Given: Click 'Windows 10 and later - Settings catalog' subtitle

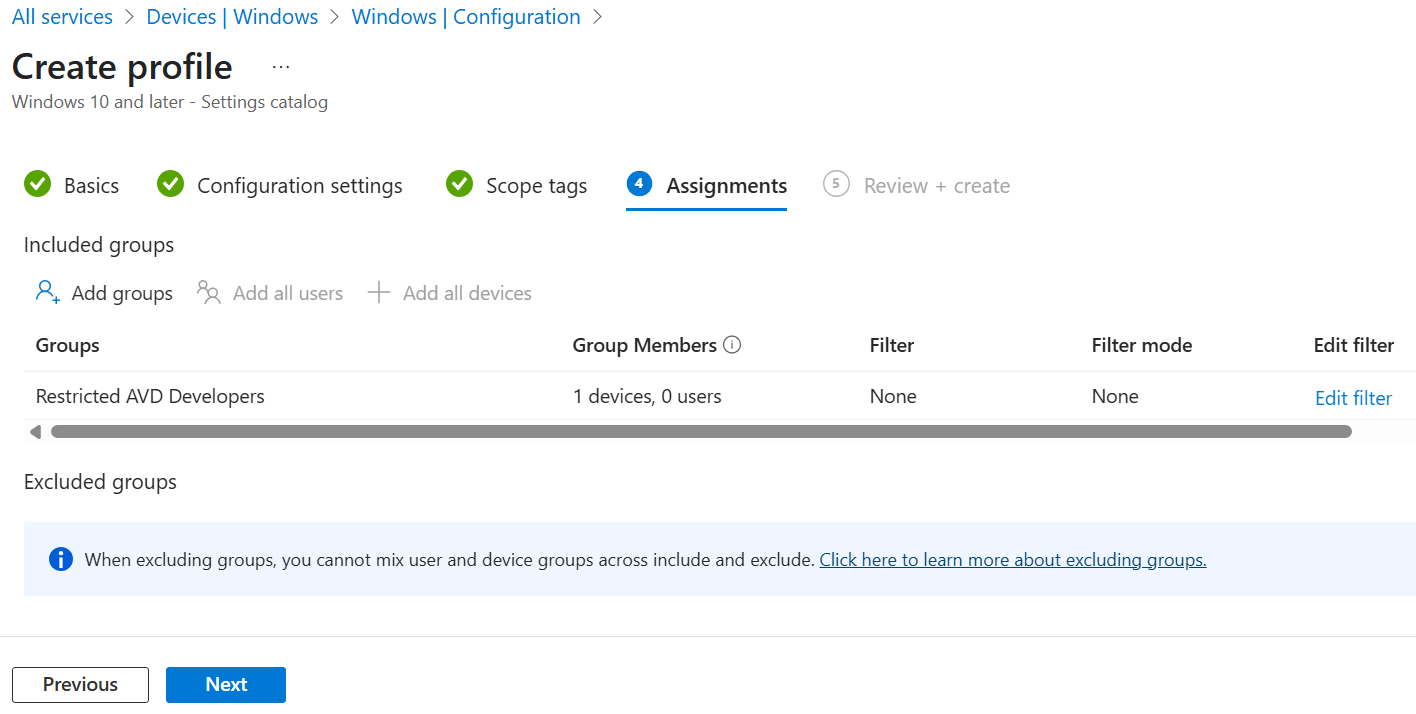Looking at the screenshot, I should tap(170, 102).
